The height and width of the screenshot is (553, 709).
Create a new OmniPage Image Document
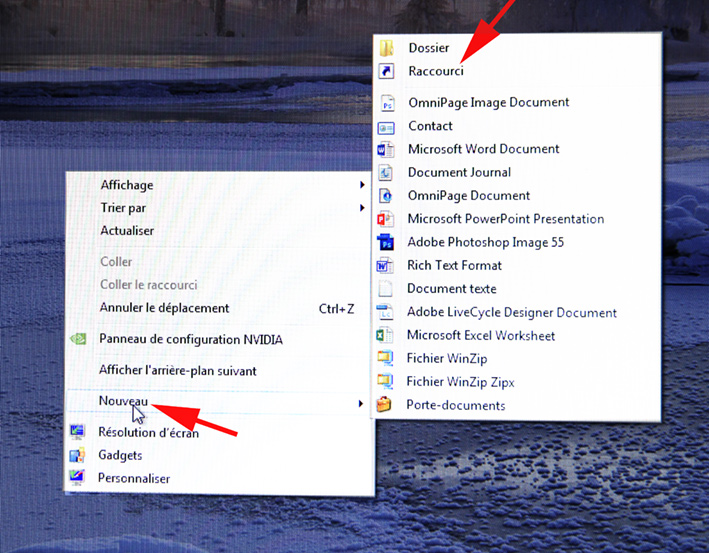coord(517,103)
